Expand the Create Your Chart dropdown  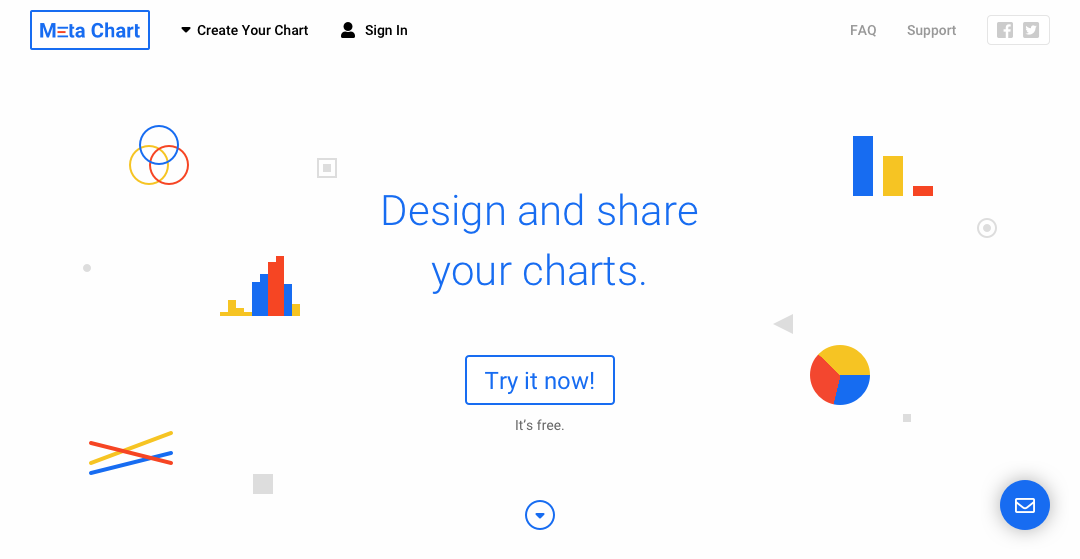click(x=252, y=30)
